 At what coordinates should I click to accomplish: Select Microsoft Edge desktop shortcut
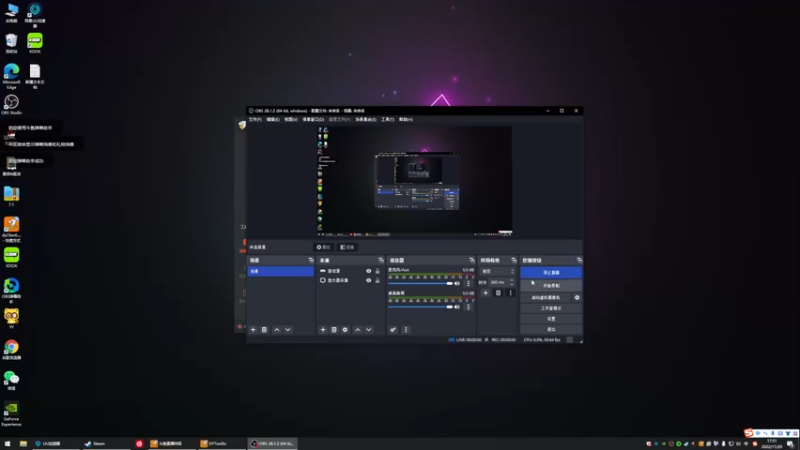pyautogui.click(x=11, y=76)
